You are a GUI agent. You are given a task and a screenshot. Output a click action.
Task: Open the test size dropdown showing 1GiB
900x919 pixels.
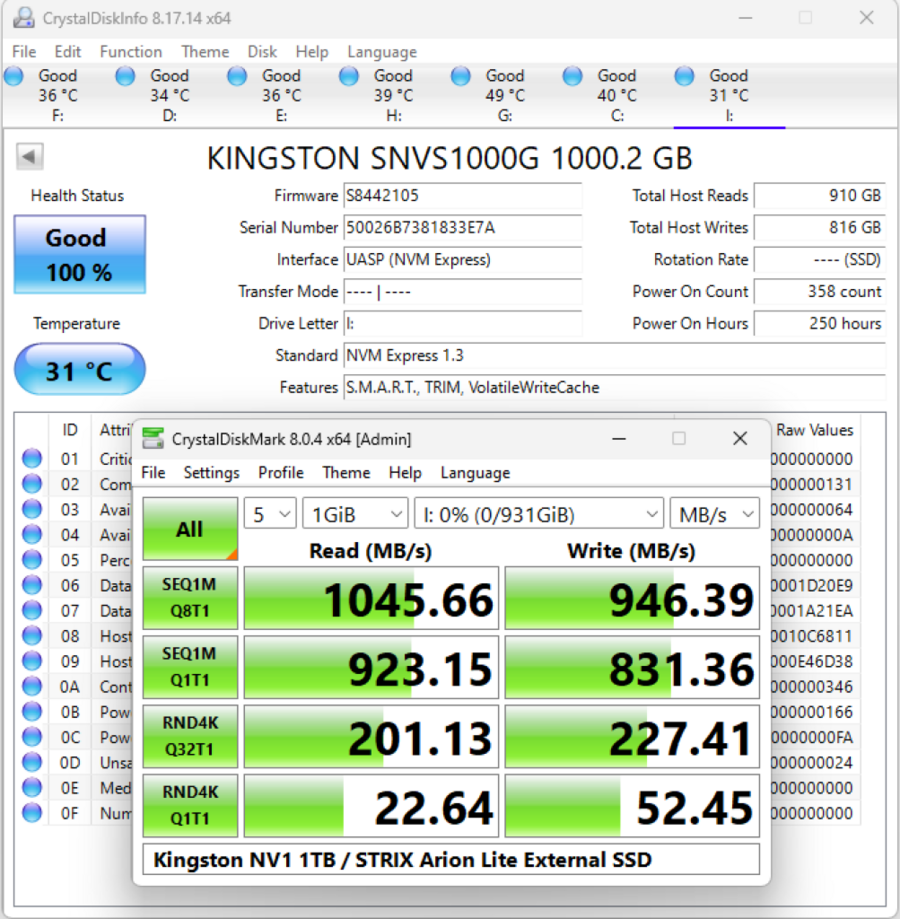tap(355, 515)
